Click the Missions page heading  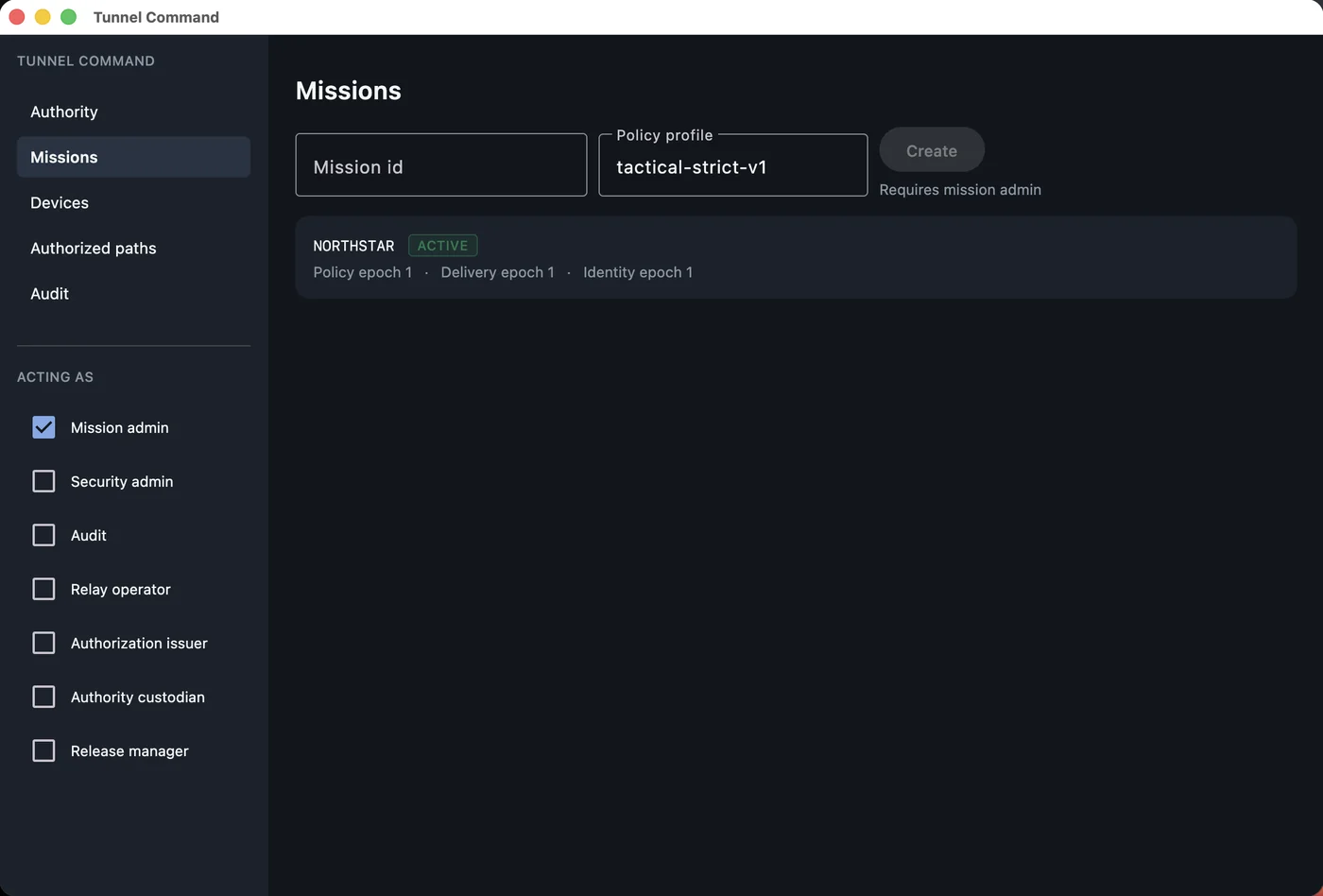349,91
